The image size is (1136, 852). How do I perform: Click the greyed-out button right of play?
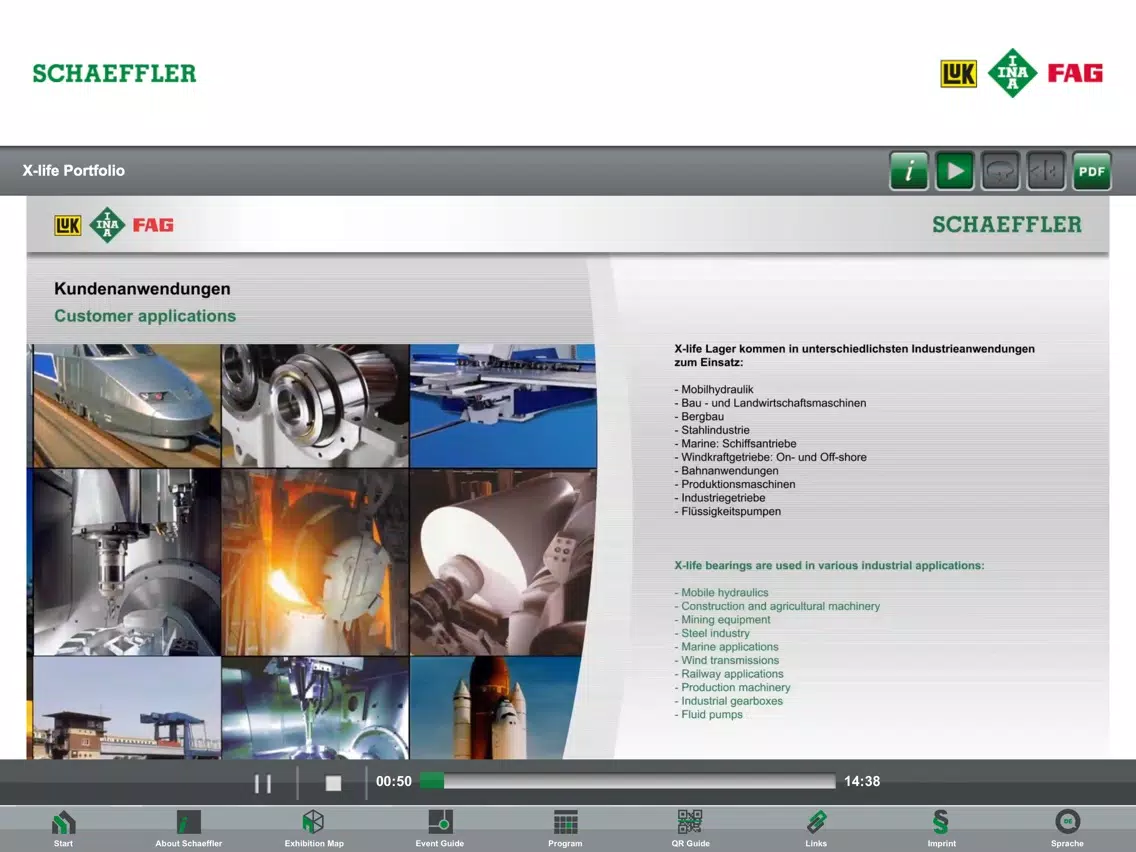(x=1000, y=171)
